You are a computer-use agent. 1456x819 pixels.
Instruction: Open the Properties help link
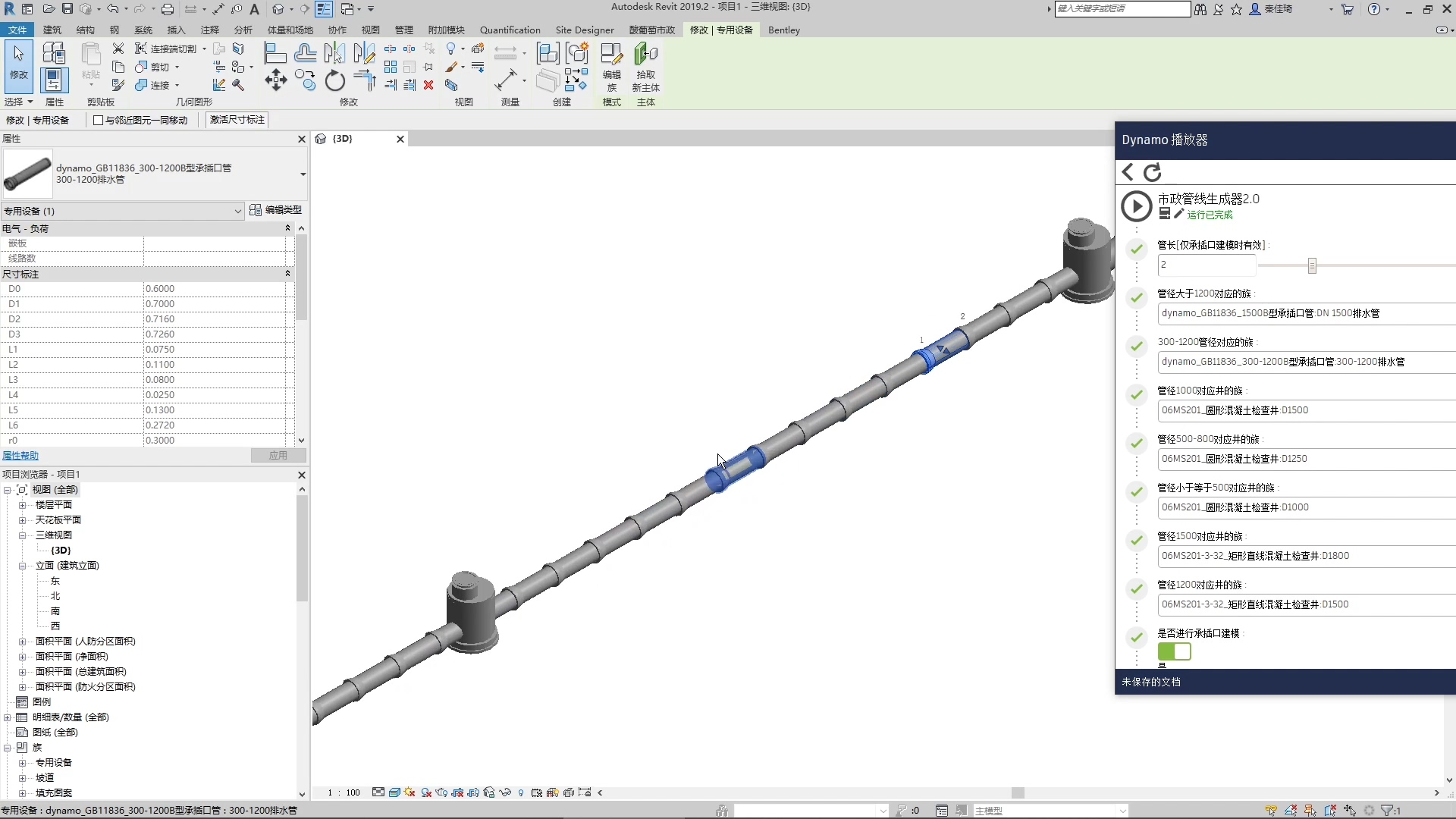20,456
